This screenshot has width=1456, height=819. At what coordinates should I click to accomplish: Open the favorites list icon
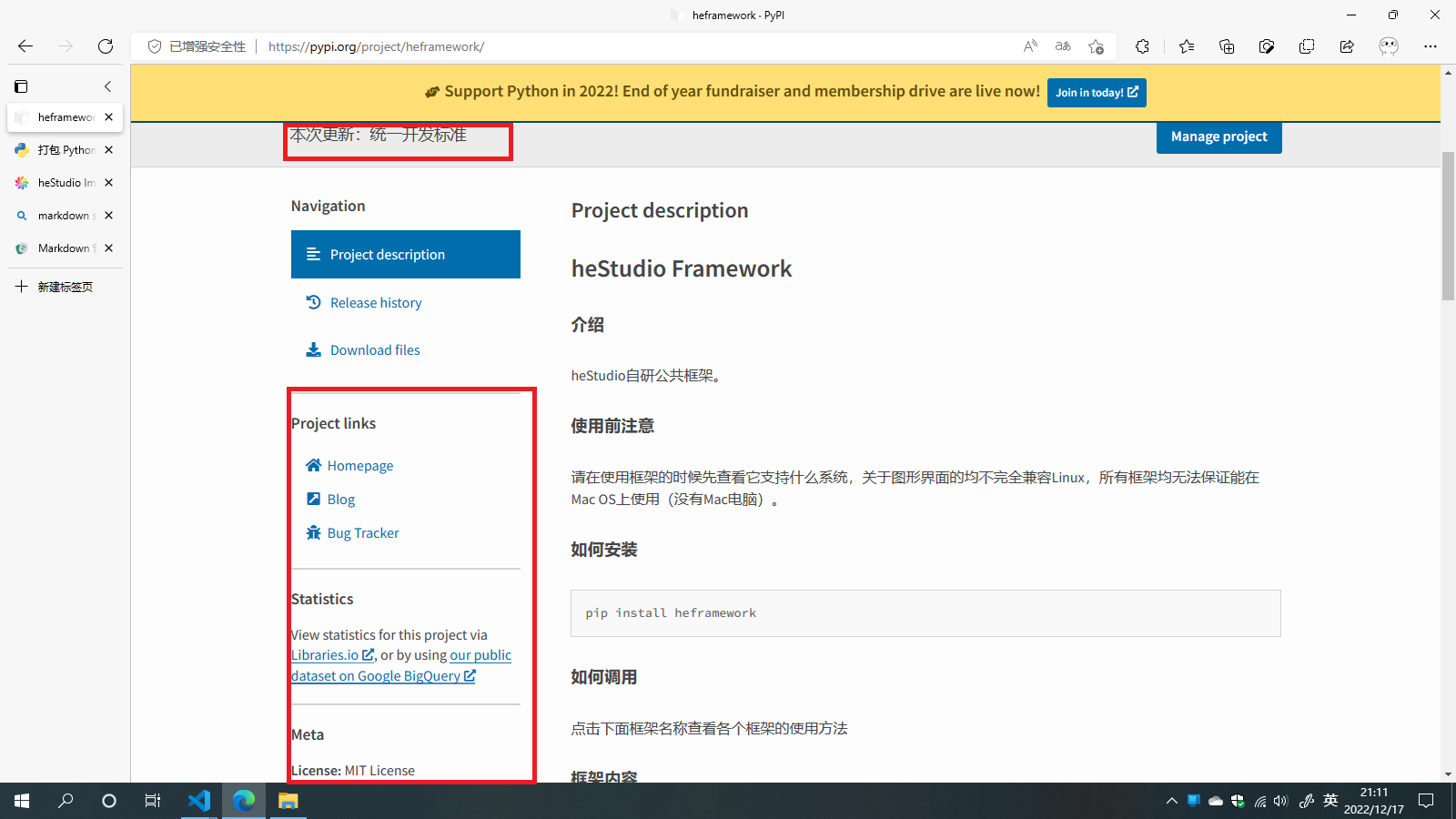click(x=1187, y=46)
